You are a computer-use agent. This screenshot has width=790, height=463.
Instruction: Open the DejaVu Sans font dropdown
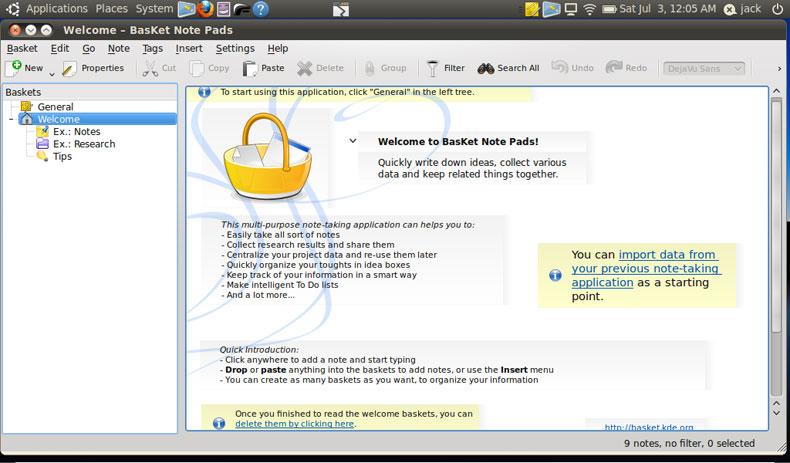pos(704,69)
